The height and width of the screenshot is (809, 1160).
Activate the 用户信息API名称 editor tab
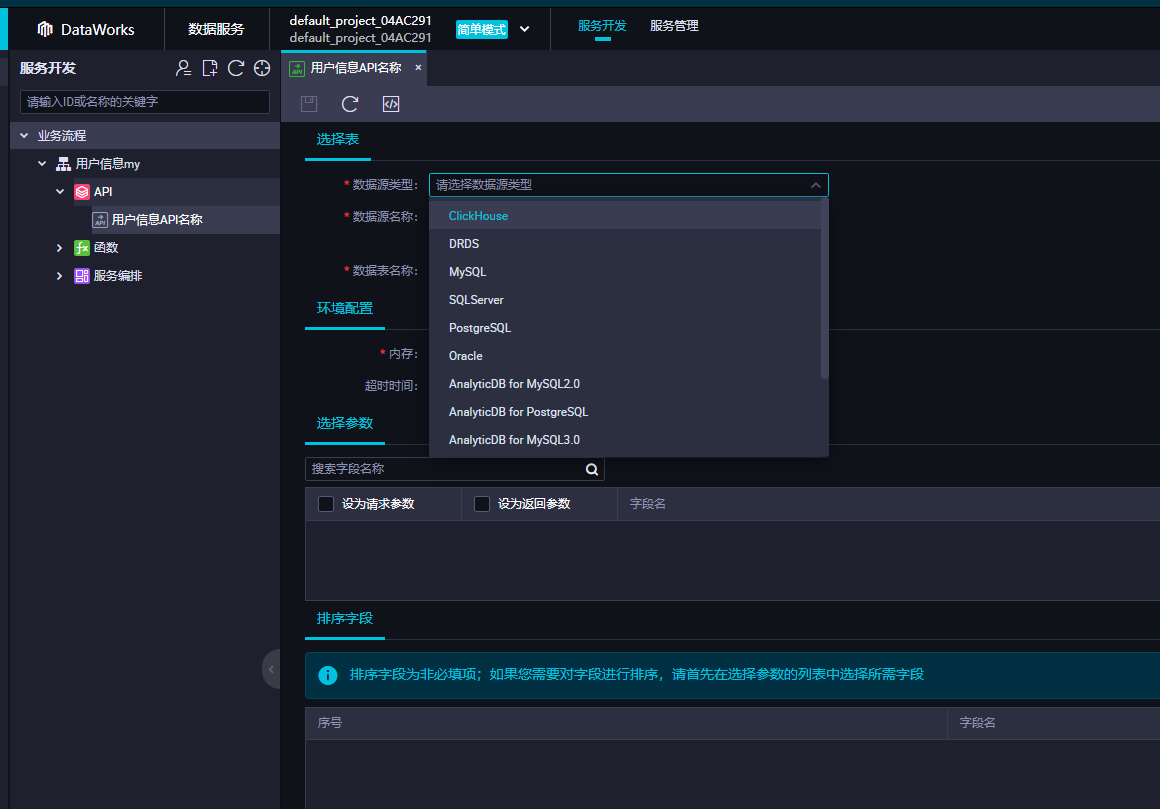[x=354, y=68]
